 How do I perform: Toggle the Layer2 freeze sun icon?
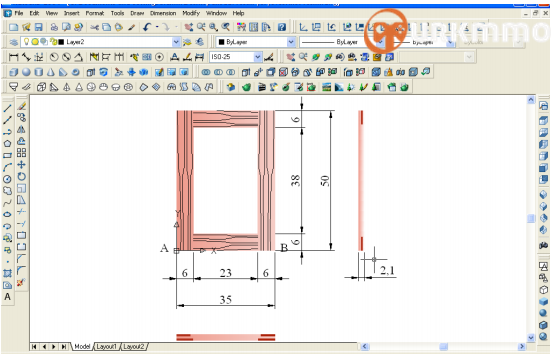(x=35, y=42)
